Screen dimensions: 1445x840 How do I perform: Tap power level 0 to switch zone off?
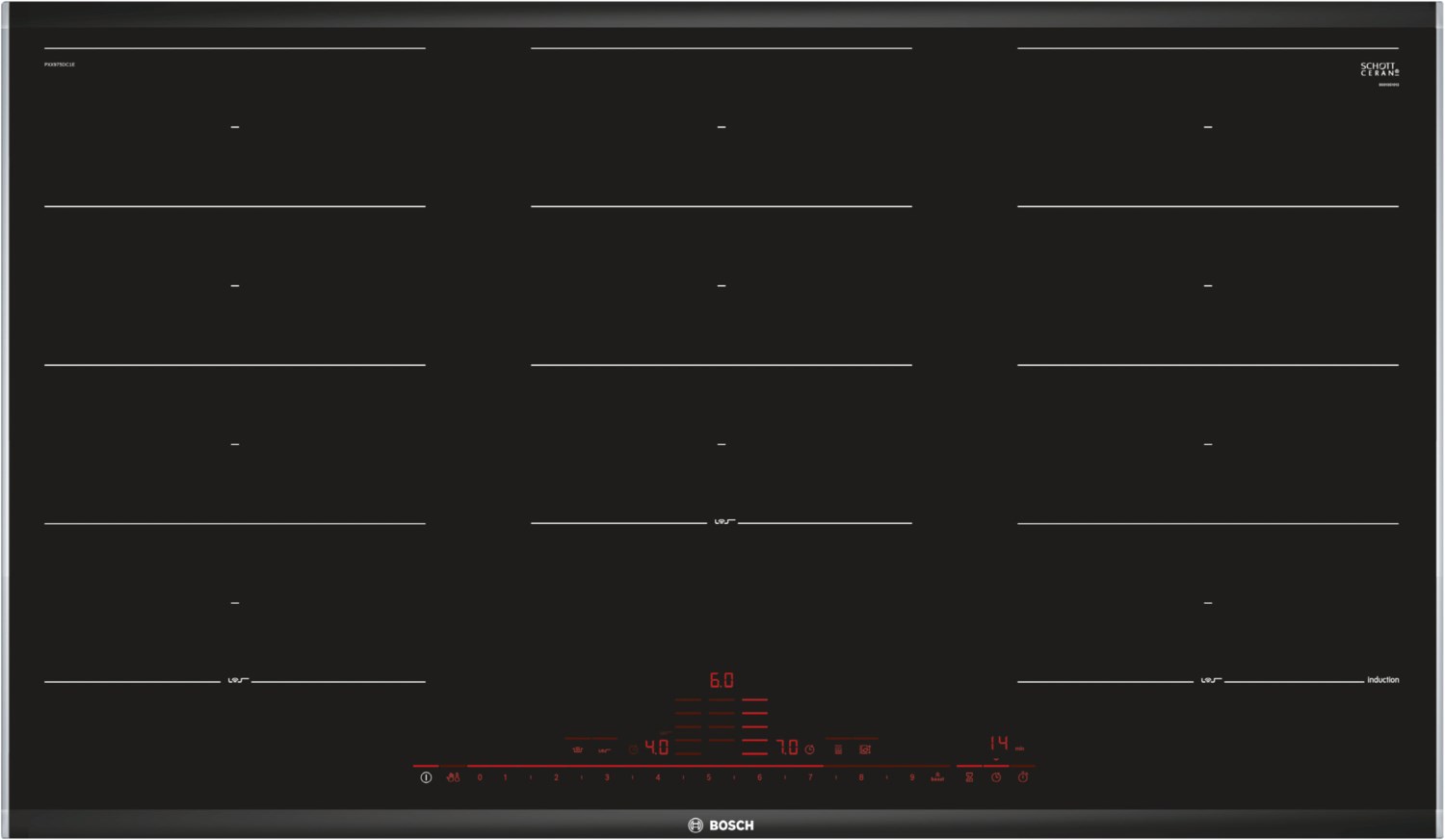[x=479, y=777]
